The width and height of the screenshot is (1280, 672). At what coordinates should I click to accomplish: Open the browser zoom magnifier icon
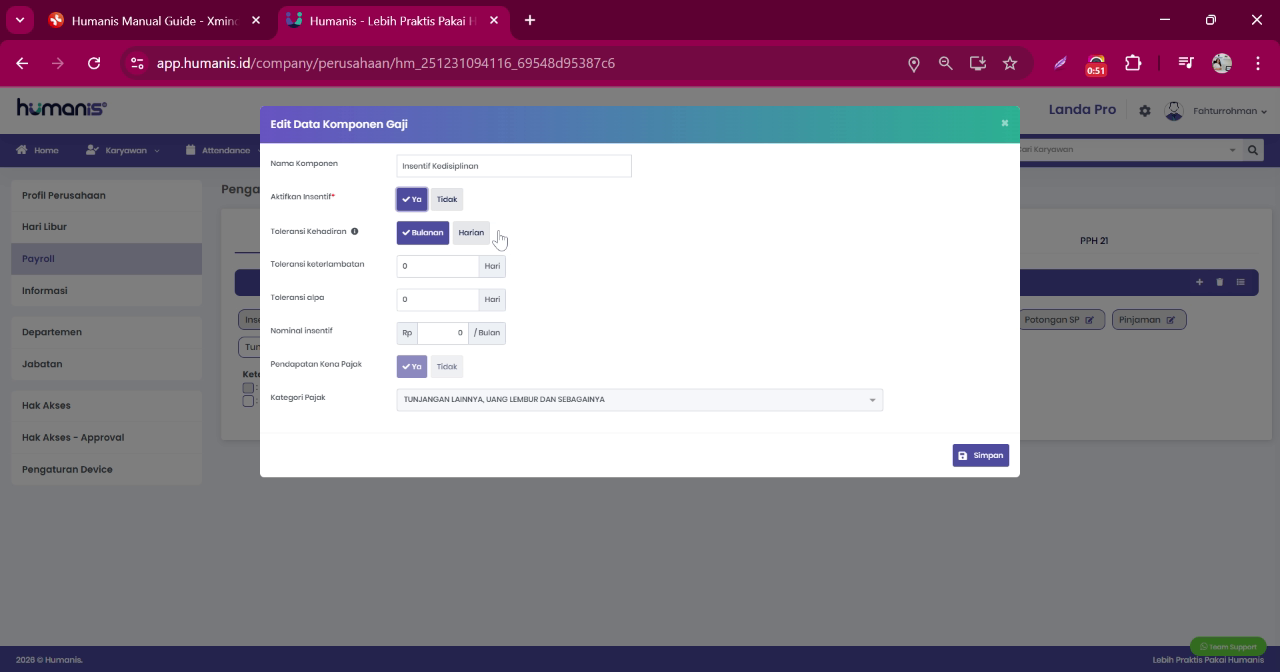coord(945,63)
